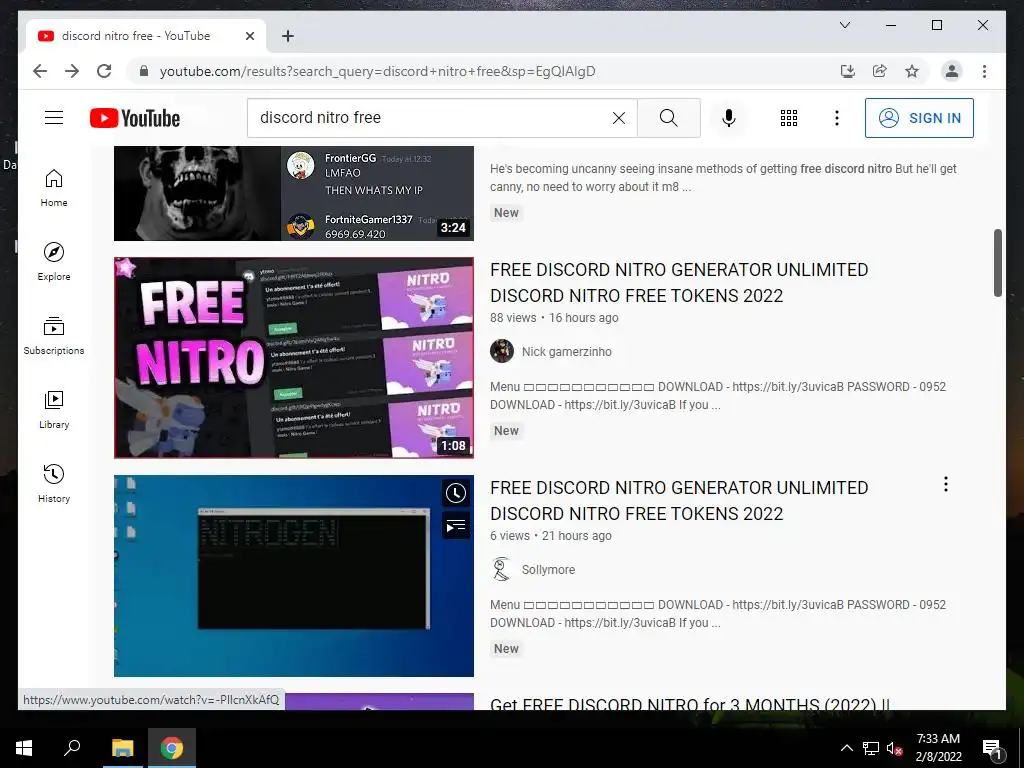Go back in Chrome
The width and height of the screenshot is (1024, 768).
click(40, 71)
